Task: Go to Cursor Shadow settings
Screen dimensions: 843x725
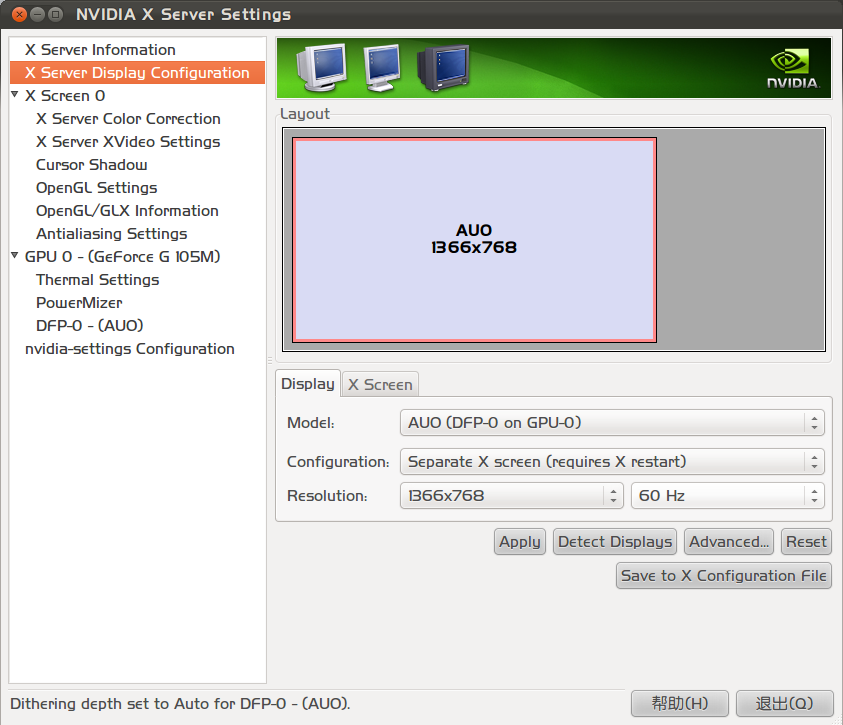Action: (91, 165)
